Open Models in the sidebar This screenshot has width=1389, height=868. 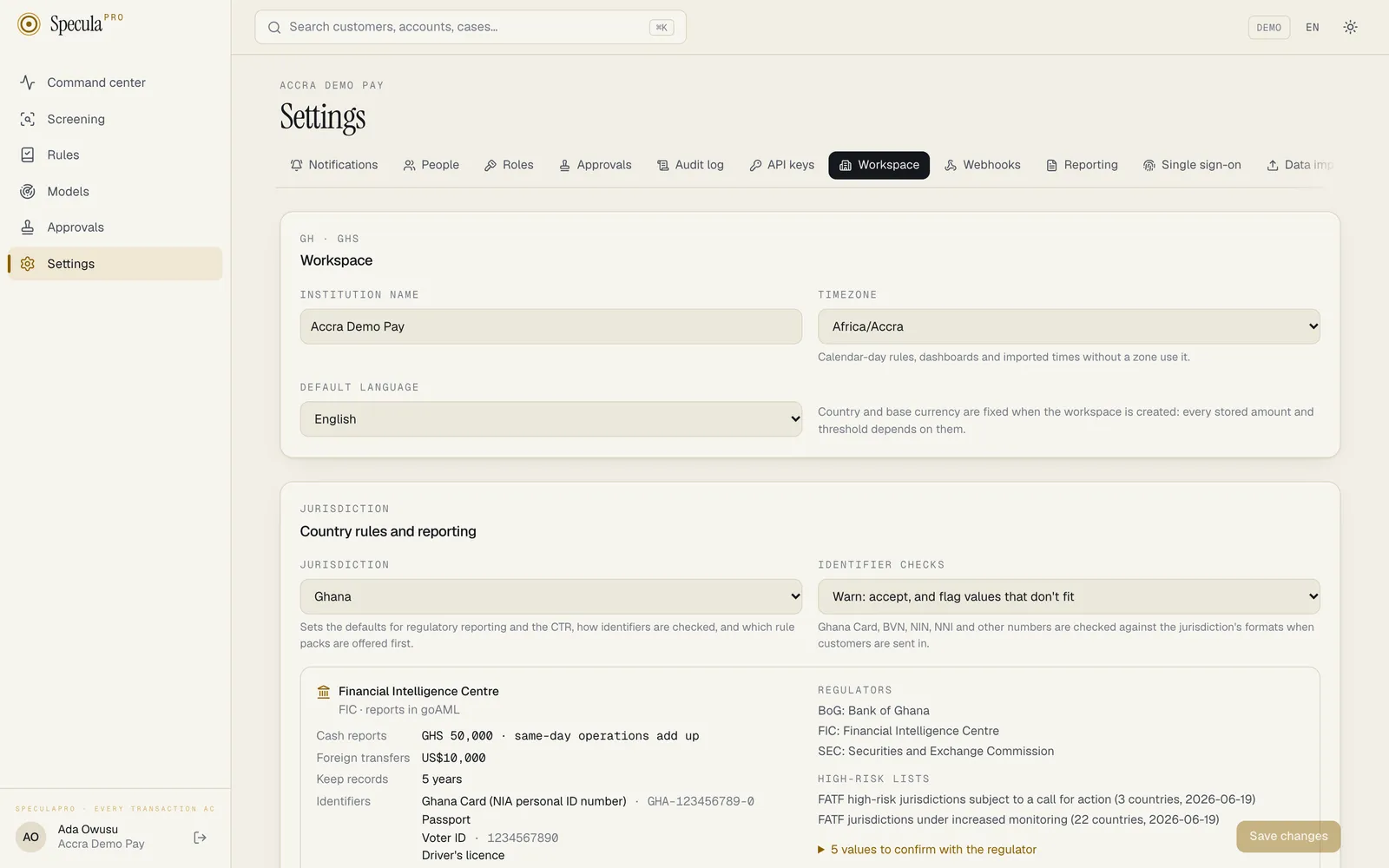click(115, 191)
